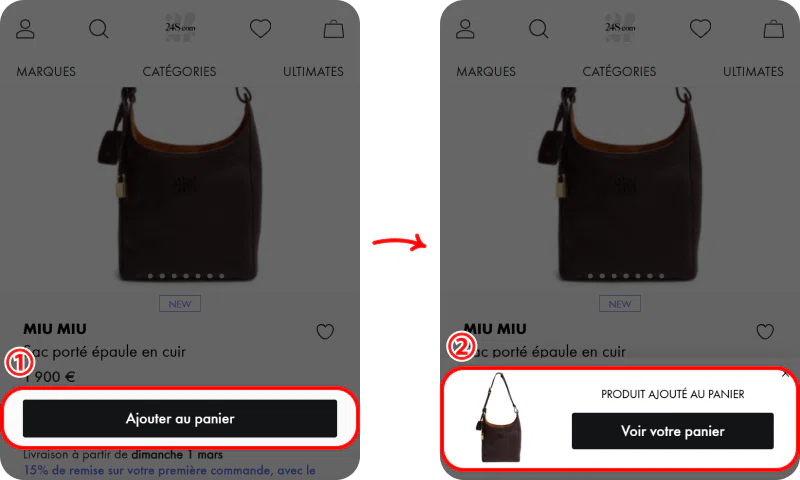Open 15% de remise first order link
Viewport: 800px width, 480px height.
tap(169, 470)
